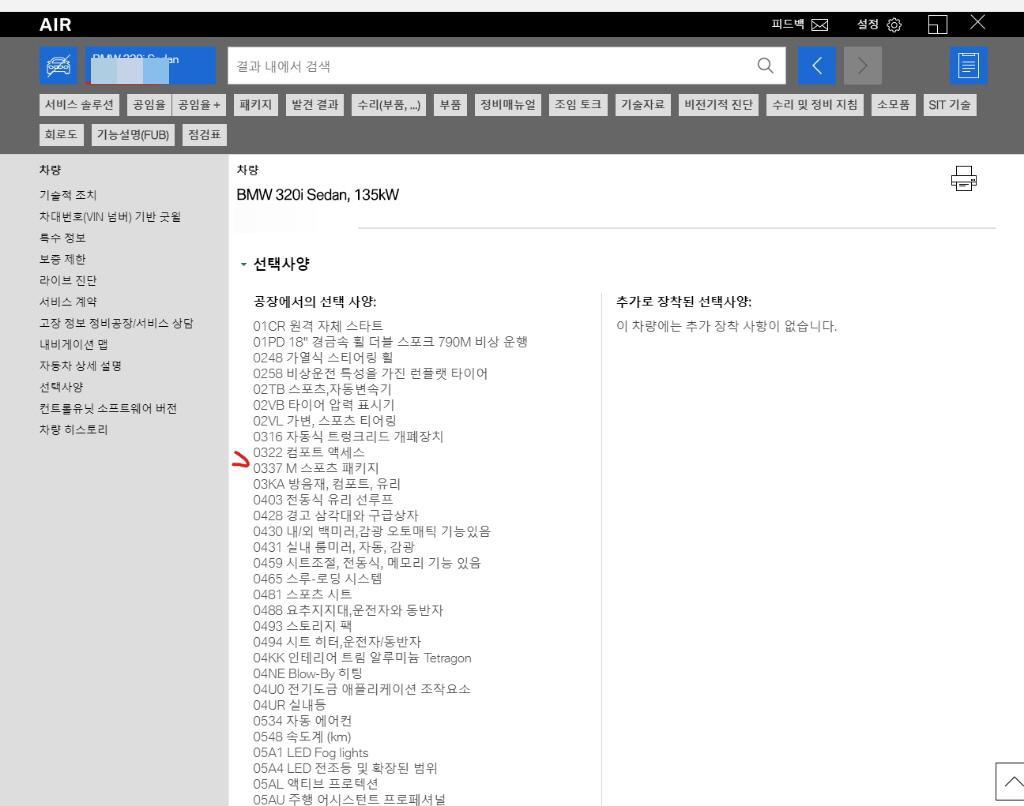Select the 회로도 tab

[x=62, y=134]
